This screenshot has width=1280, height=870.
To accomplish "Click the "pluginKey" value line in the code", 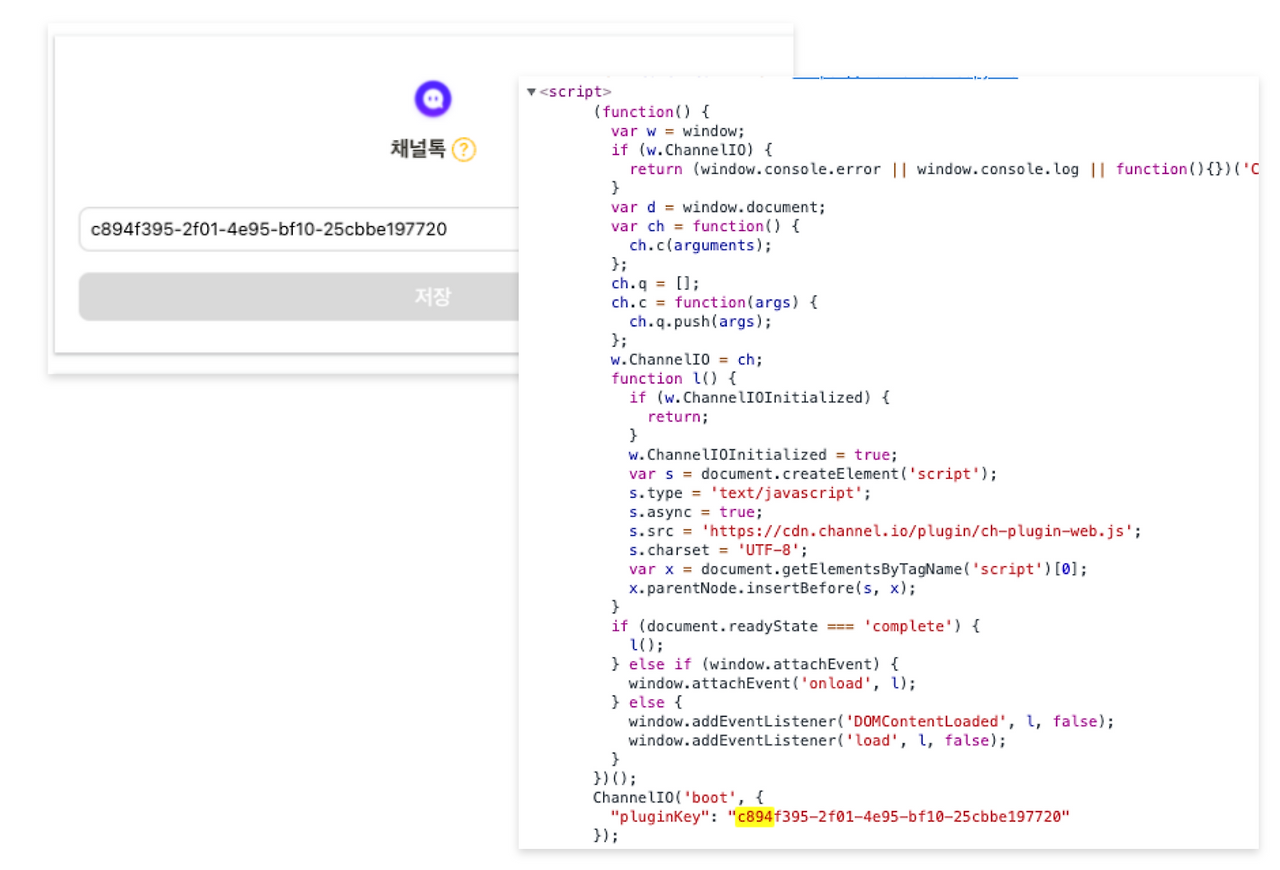I will click(841, 817).
